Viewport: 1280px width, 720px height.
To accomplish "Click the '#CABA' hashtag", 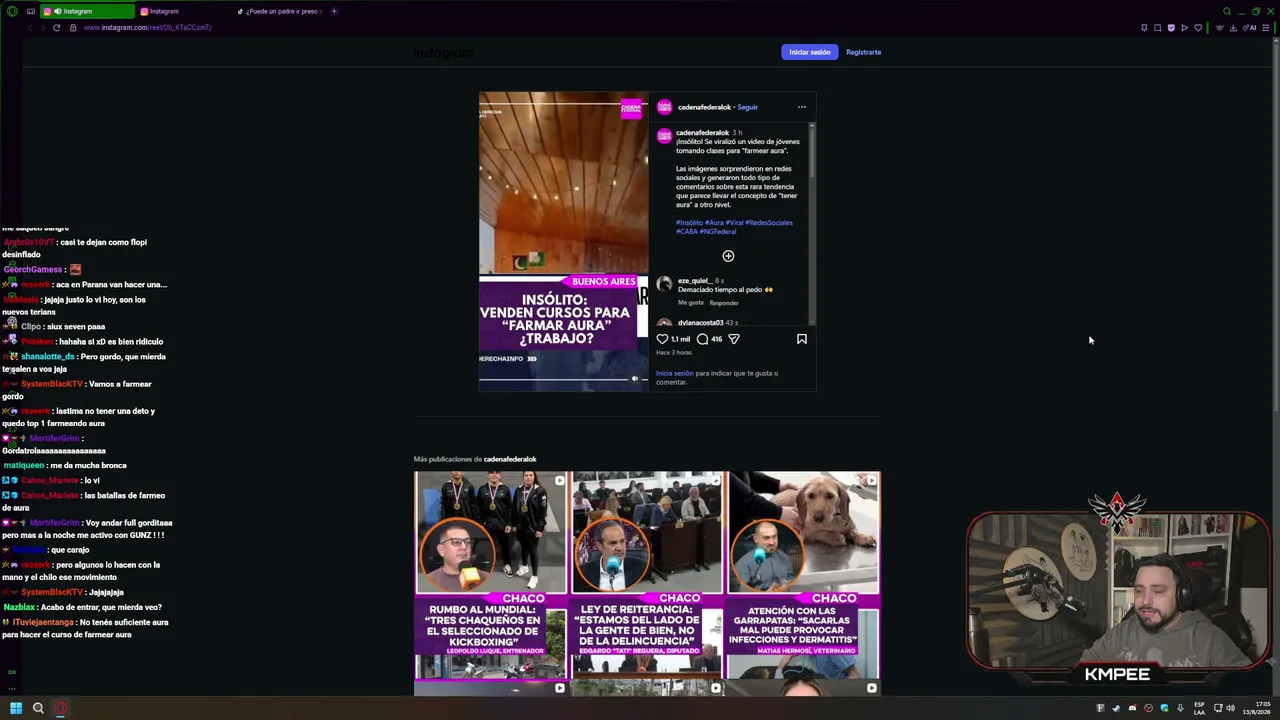I will [x=687, y=232].
